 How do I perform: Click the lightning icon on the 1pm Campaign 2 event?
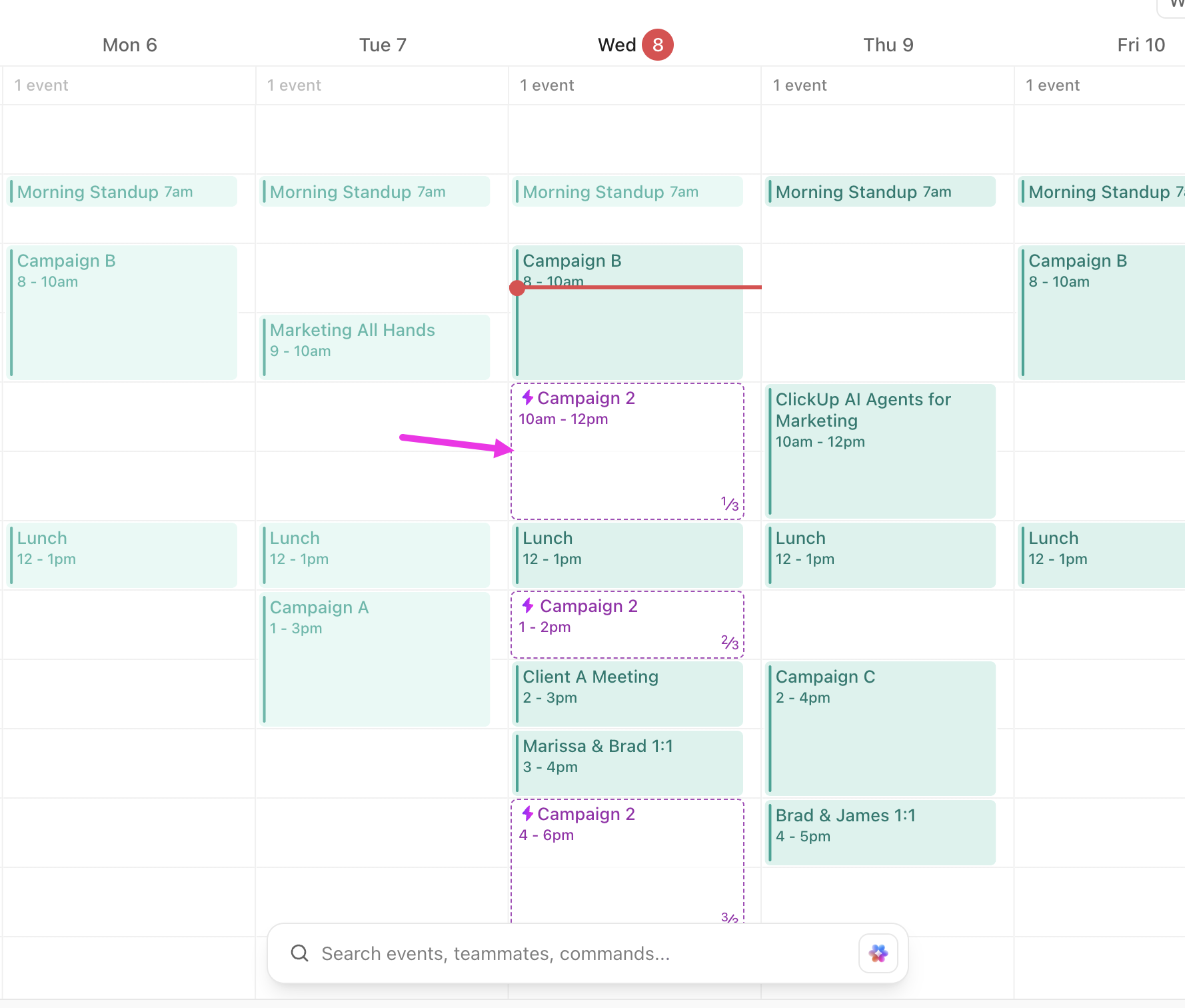pos(527,605)
